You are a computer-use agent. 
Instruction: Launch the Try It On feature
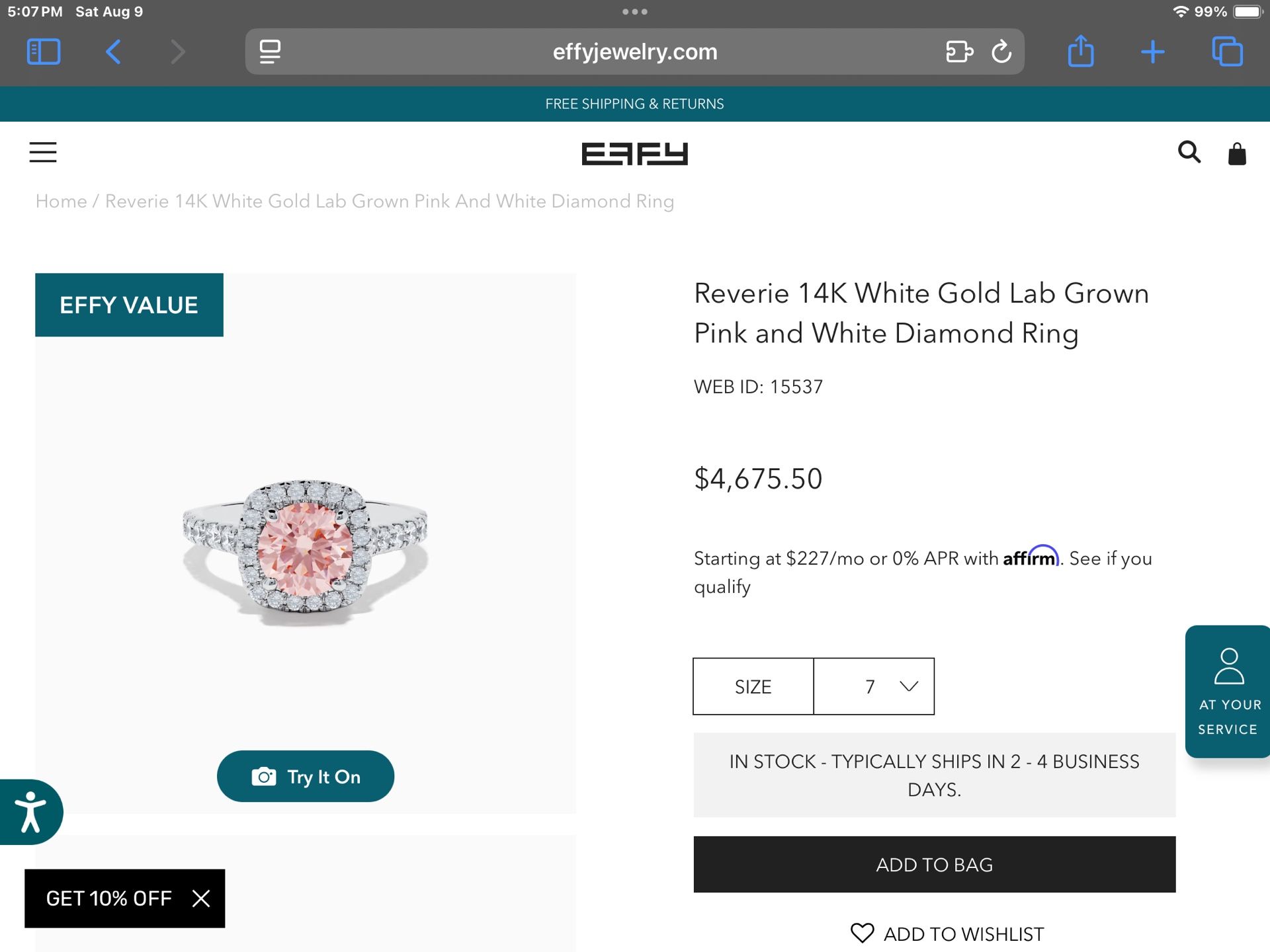(306, 776)
